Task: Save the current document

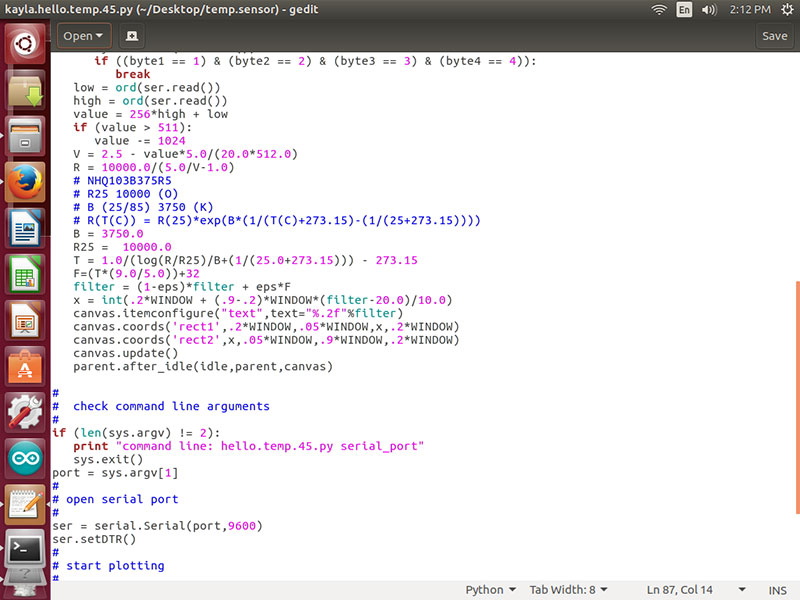Action: [774, 36]
